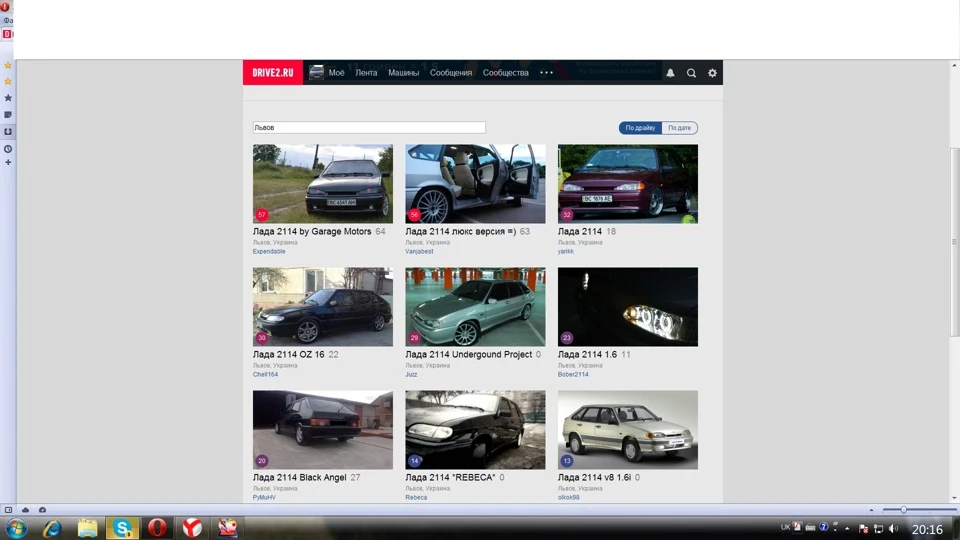Open Windows Explorer folder on taskbar
Screen dimensions: 960x540
pos(87,528)
